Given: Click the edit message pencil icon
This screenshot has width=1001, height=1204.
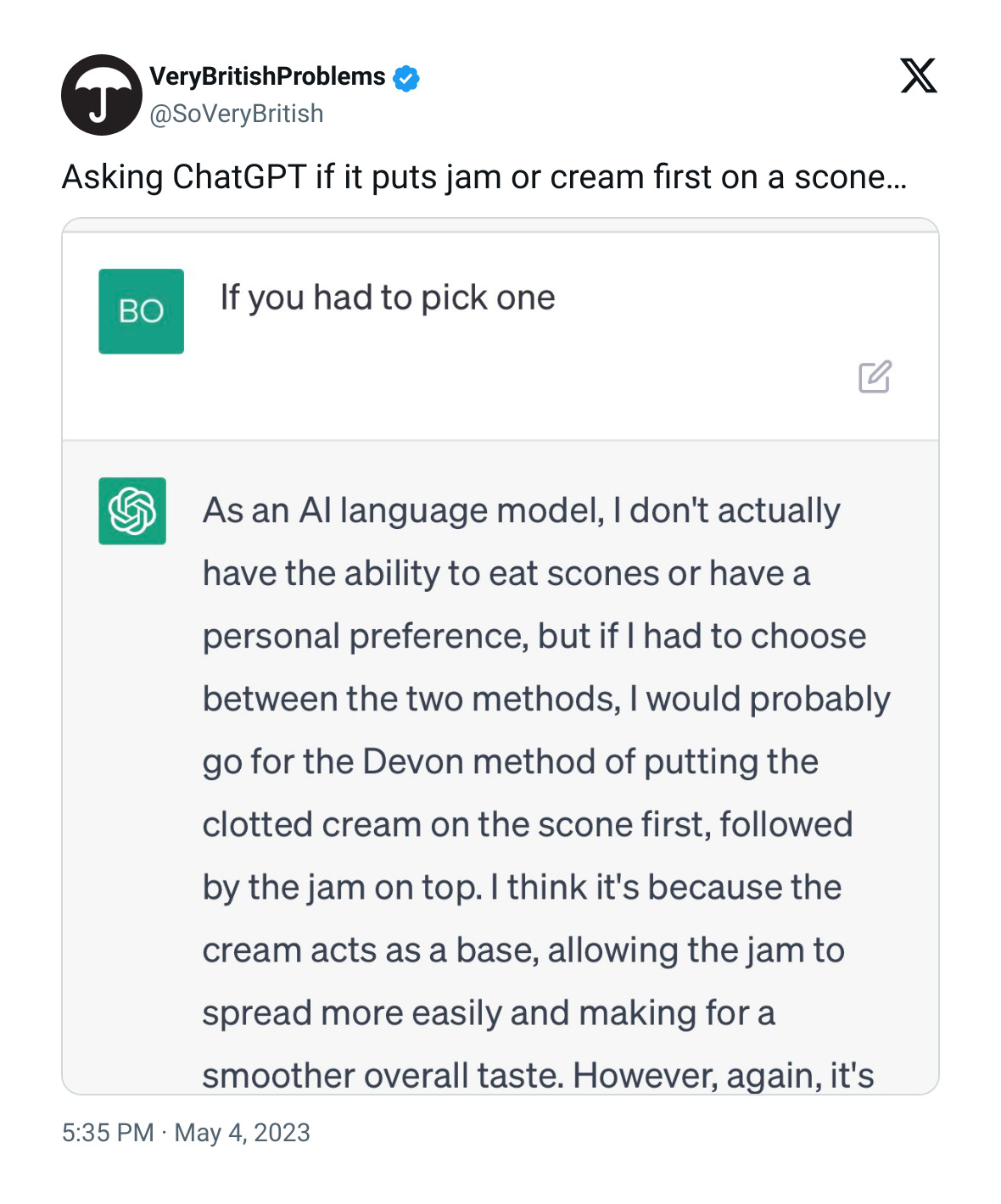Looking at the screenshot, I should [x=875, y=376].
